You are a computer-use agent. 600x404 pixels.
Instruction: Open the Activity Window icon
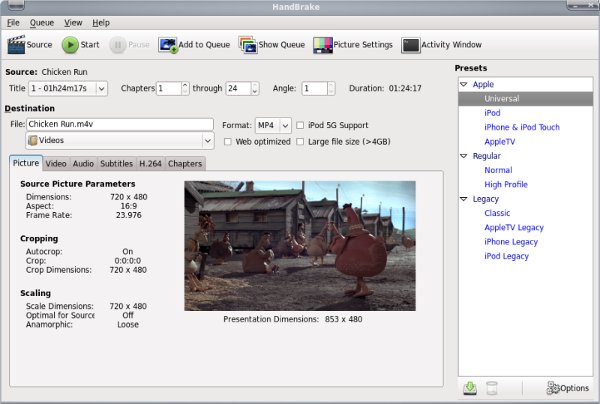tap(411, 44)
